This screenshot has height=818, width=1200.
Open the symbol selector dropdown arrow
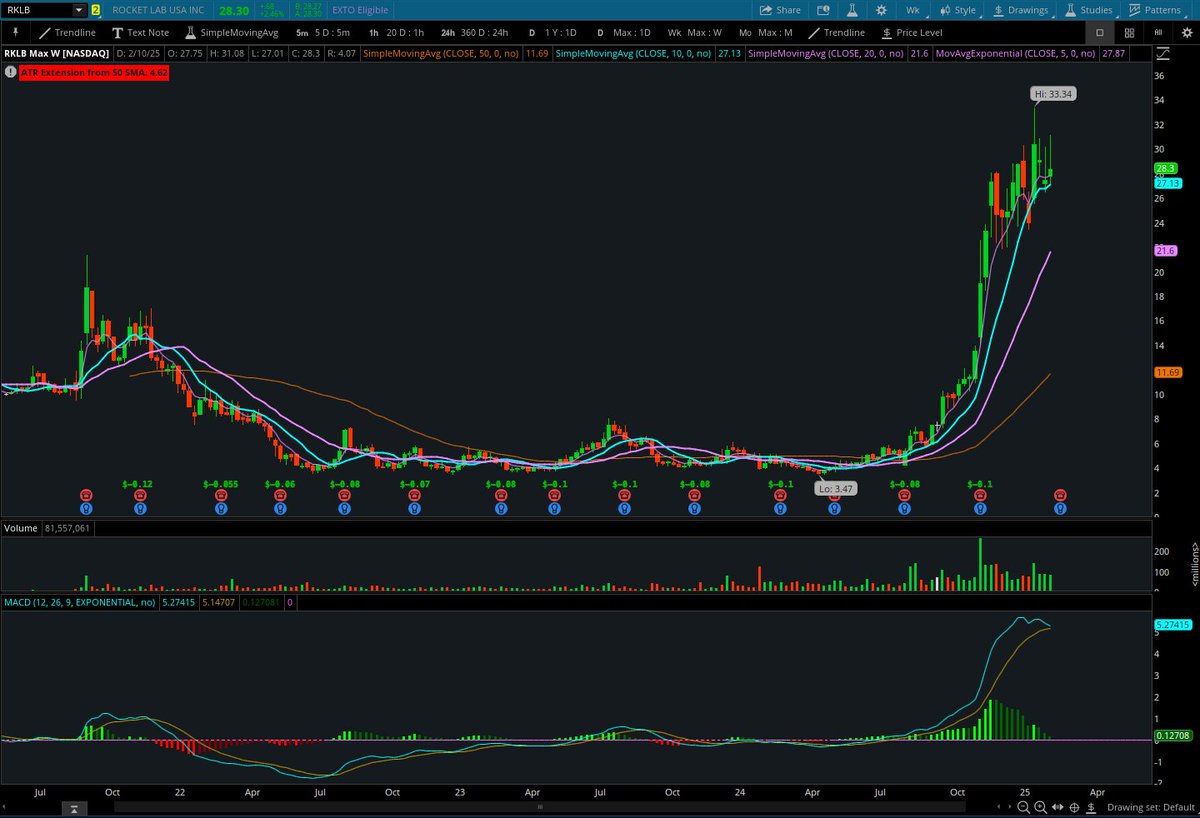click(79, 9)
